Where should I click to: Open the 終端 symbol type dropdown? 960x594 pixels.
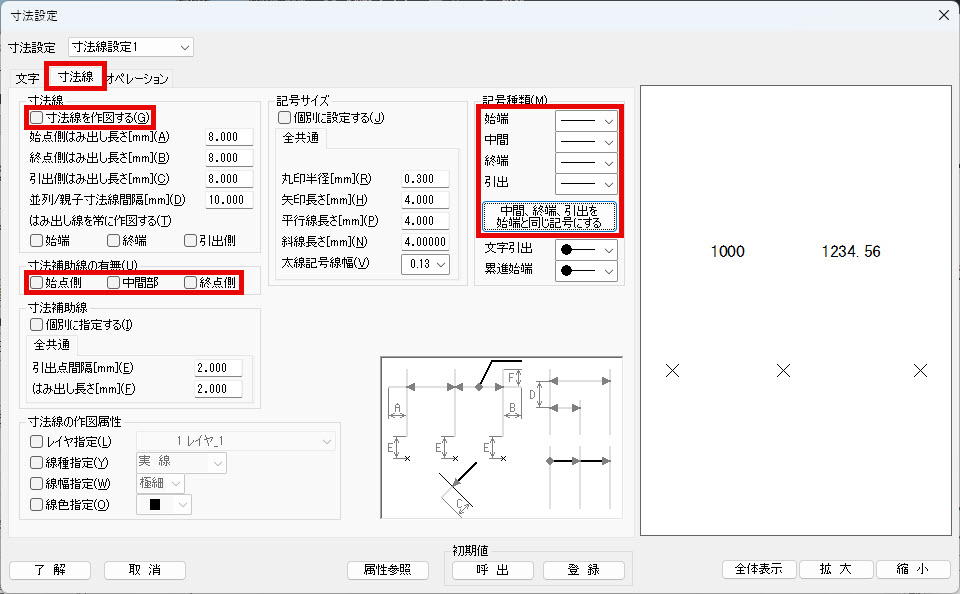click(x=586, y=162)
